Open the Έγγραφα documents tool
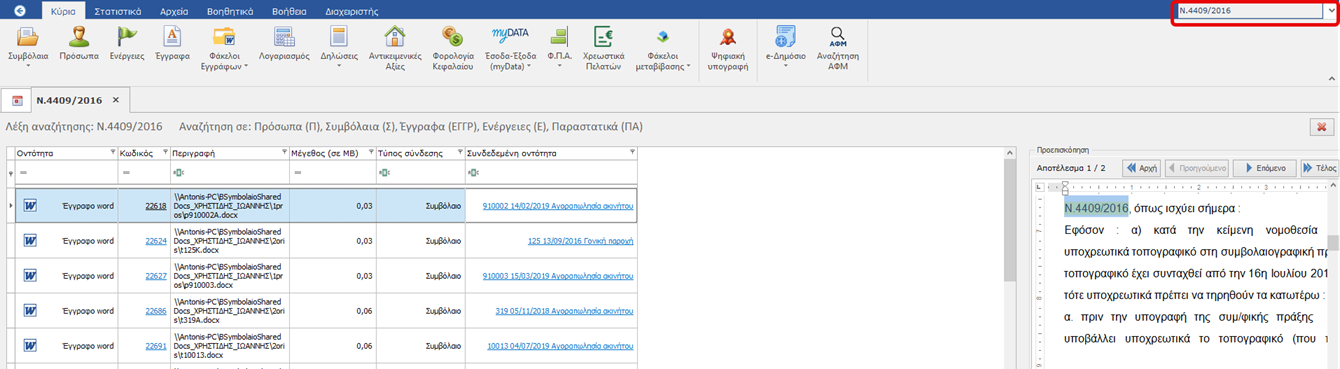Image resolution: width=1340 pixels, height=369 pixels. [x=172, y=45]
